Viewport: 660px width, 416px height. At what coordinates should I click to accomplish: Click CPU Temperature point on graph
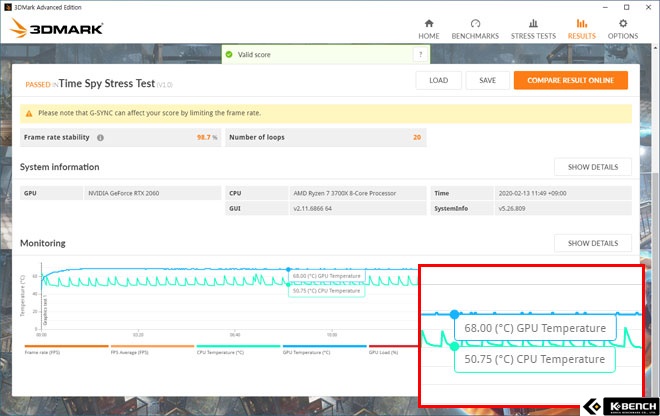click(288, 285)
